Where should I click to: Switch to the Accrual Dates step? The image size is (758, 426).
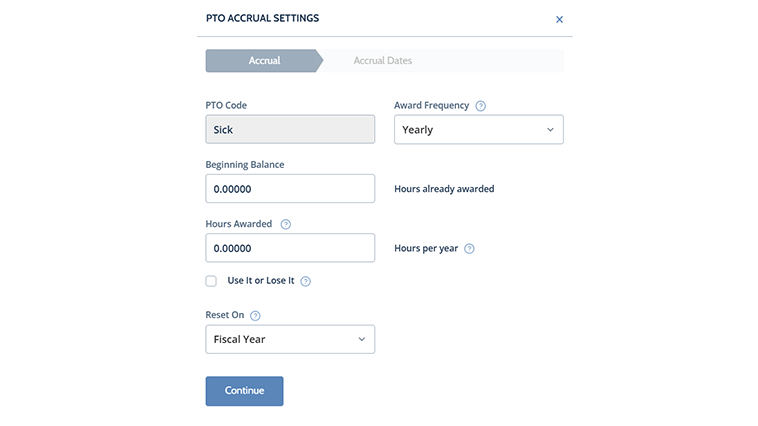tap(383, 61)
